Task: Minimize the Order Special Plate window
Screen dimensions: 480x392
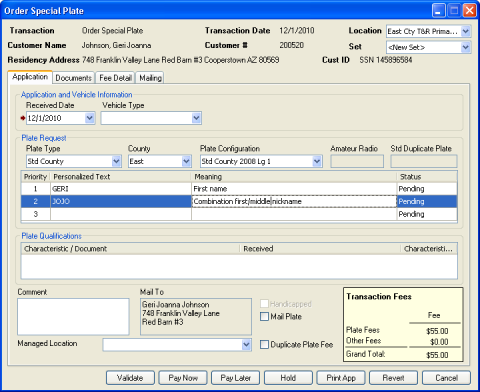Action: [439, 10]
